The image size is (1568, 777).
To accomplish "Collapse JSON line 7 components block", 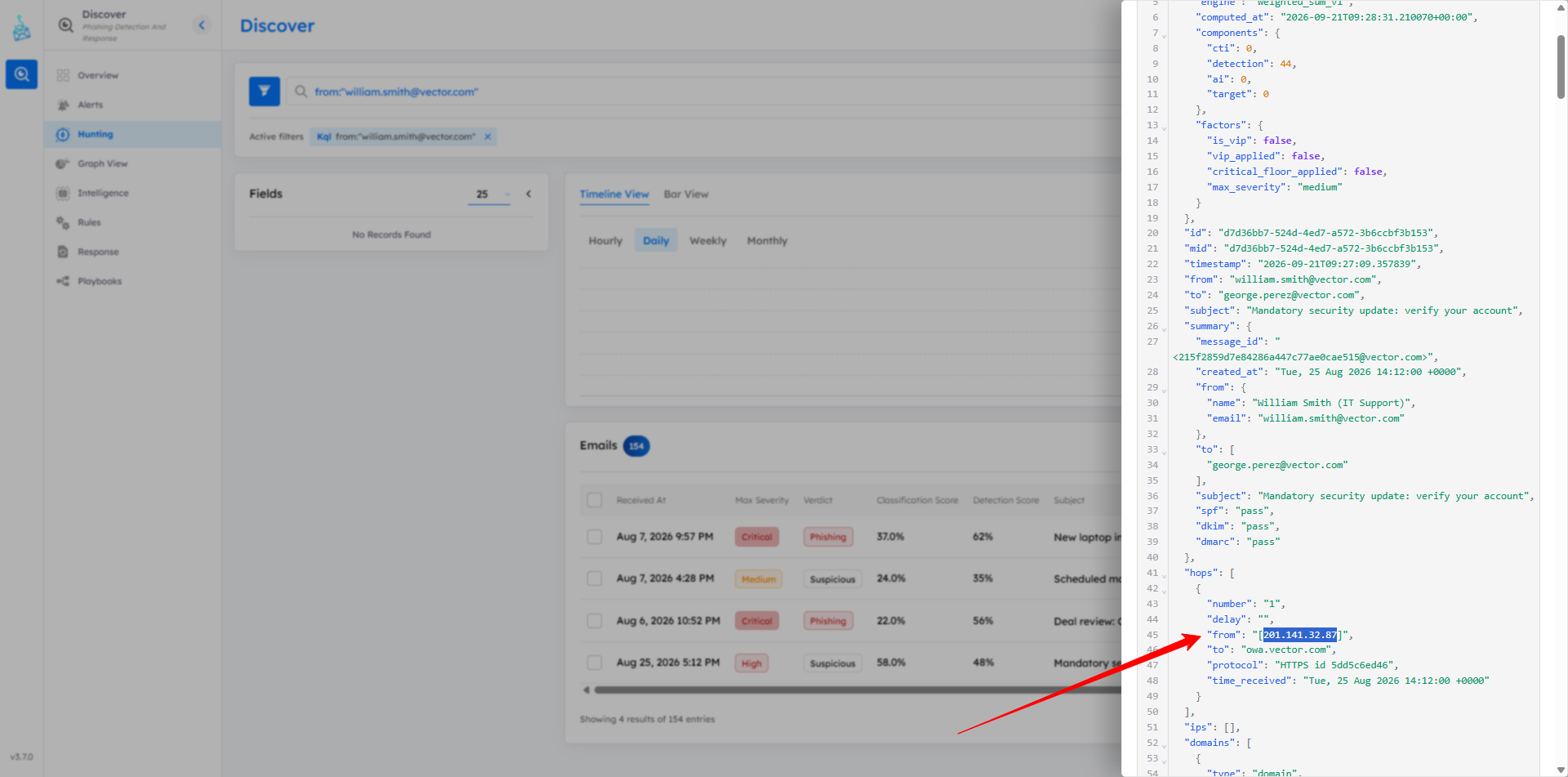I will click(x=1165, y=35).
